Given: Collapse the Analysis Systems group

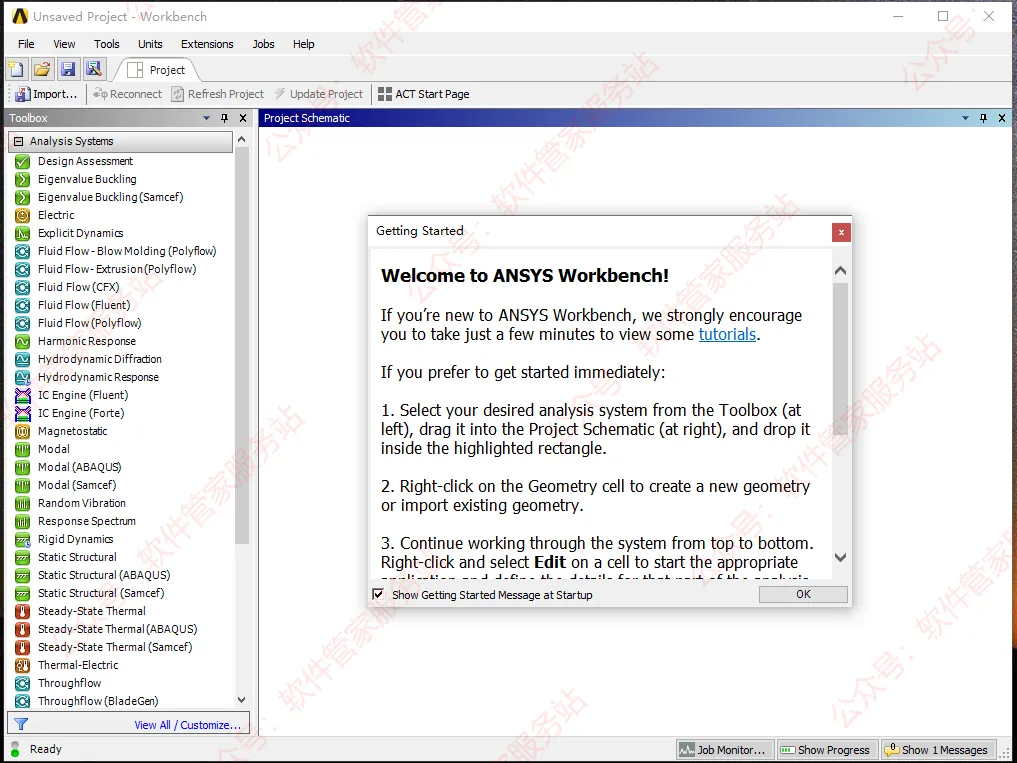Looking at the screenshot, I should tap(18, 141).
